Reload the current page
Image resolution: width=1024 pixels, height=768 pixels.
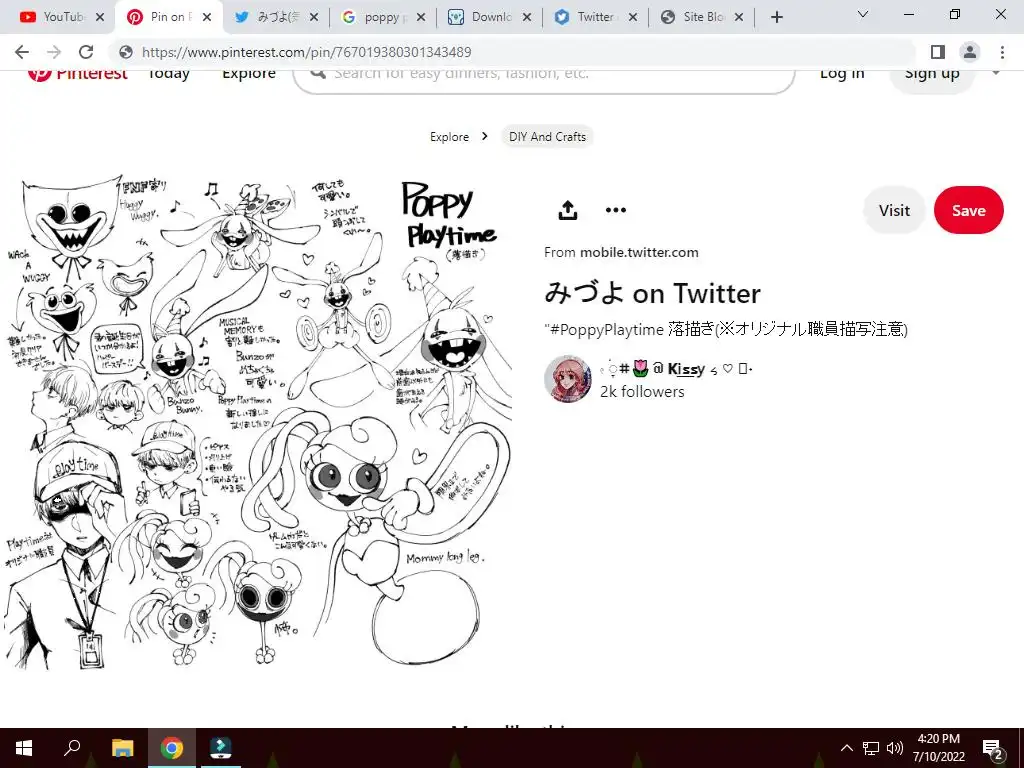coord(86,52)
